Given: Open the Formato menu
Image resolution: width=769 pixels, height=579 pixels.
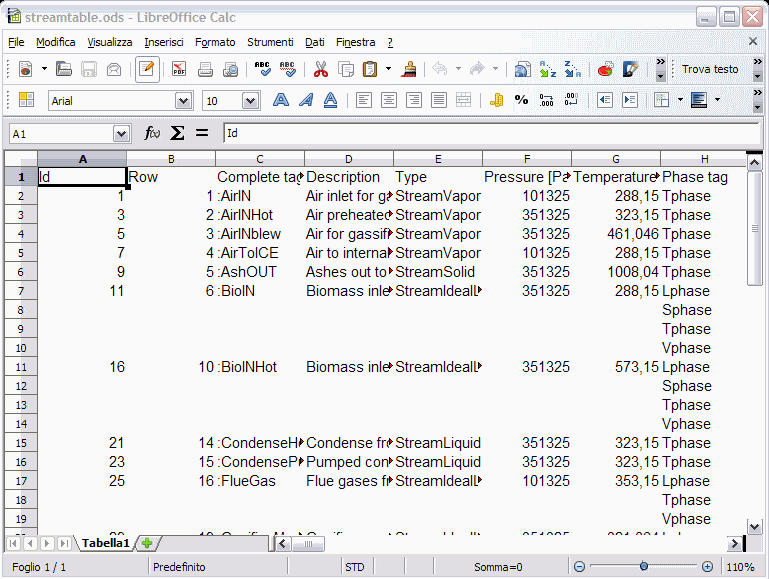Looking at the screenshot, I should click(x=215, y=42).
